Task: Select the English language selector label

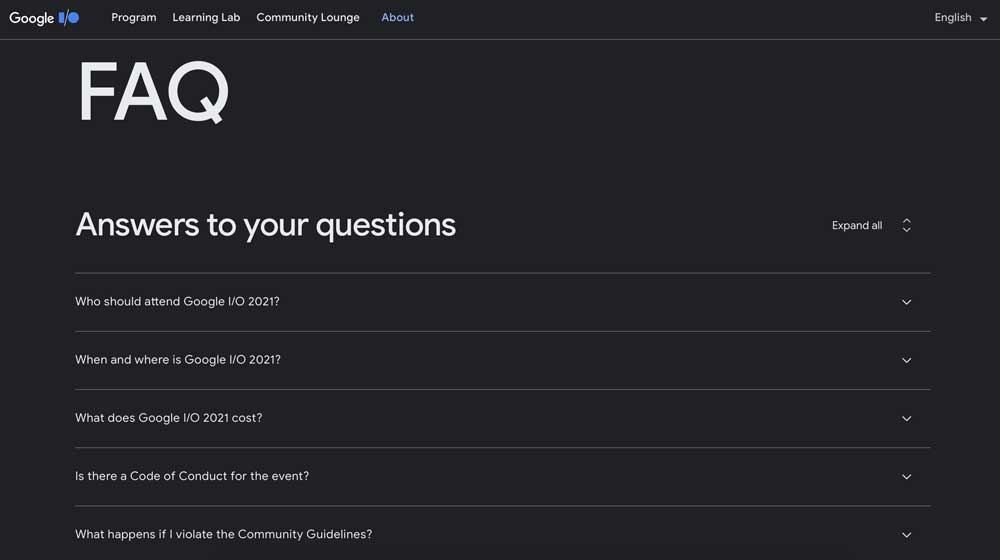Action: (x=953, y=17)
